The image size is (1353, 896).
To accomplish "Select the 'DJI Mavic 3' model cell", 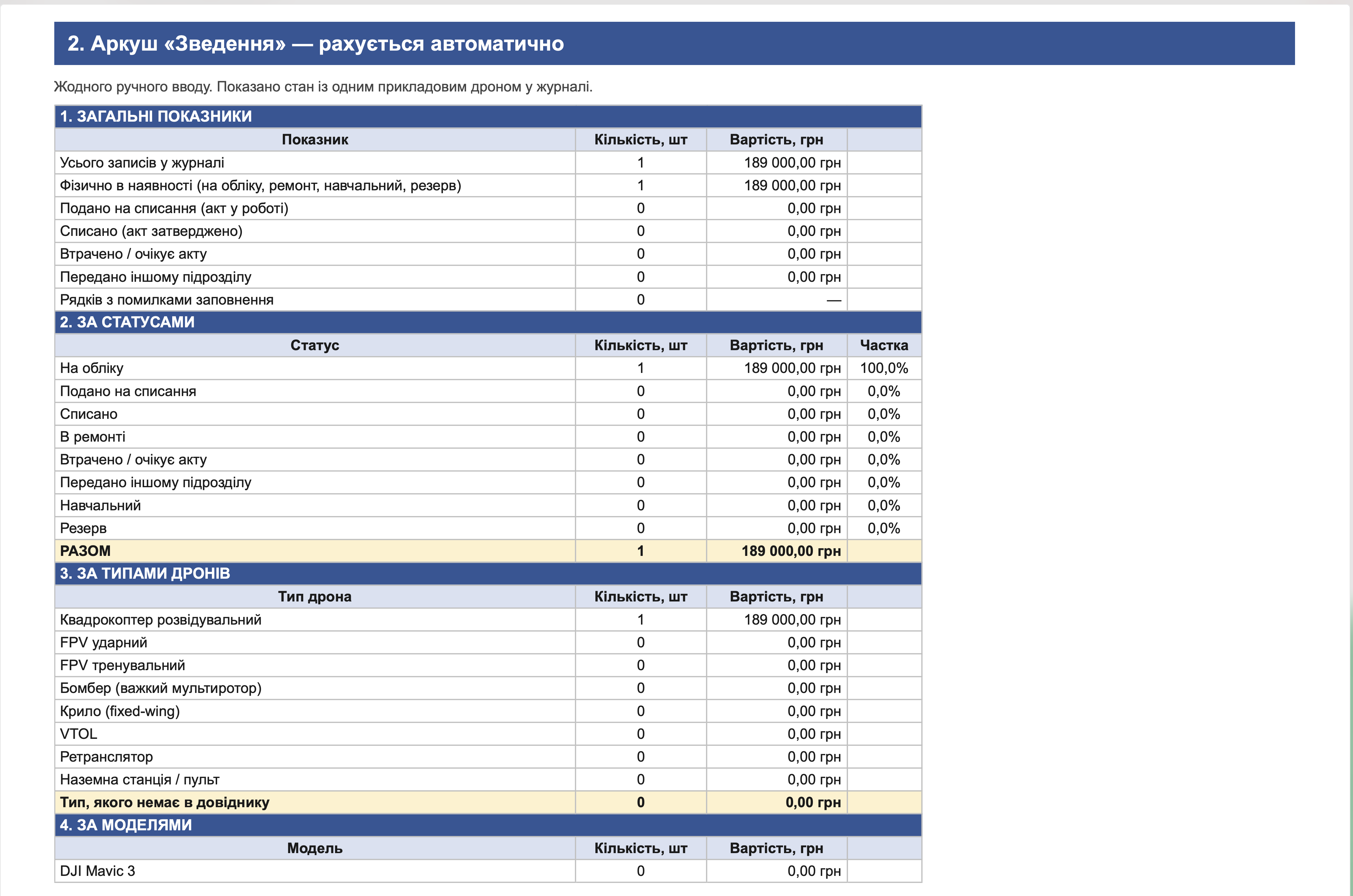I will pyautogui.click(x=315, y=871).
